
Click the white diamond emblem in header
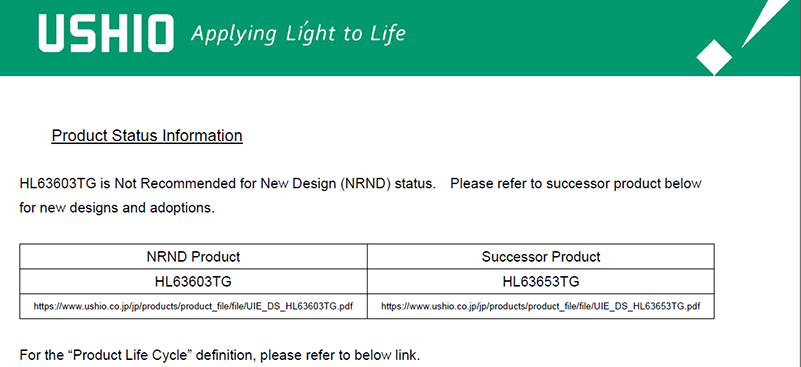point(714,58)
